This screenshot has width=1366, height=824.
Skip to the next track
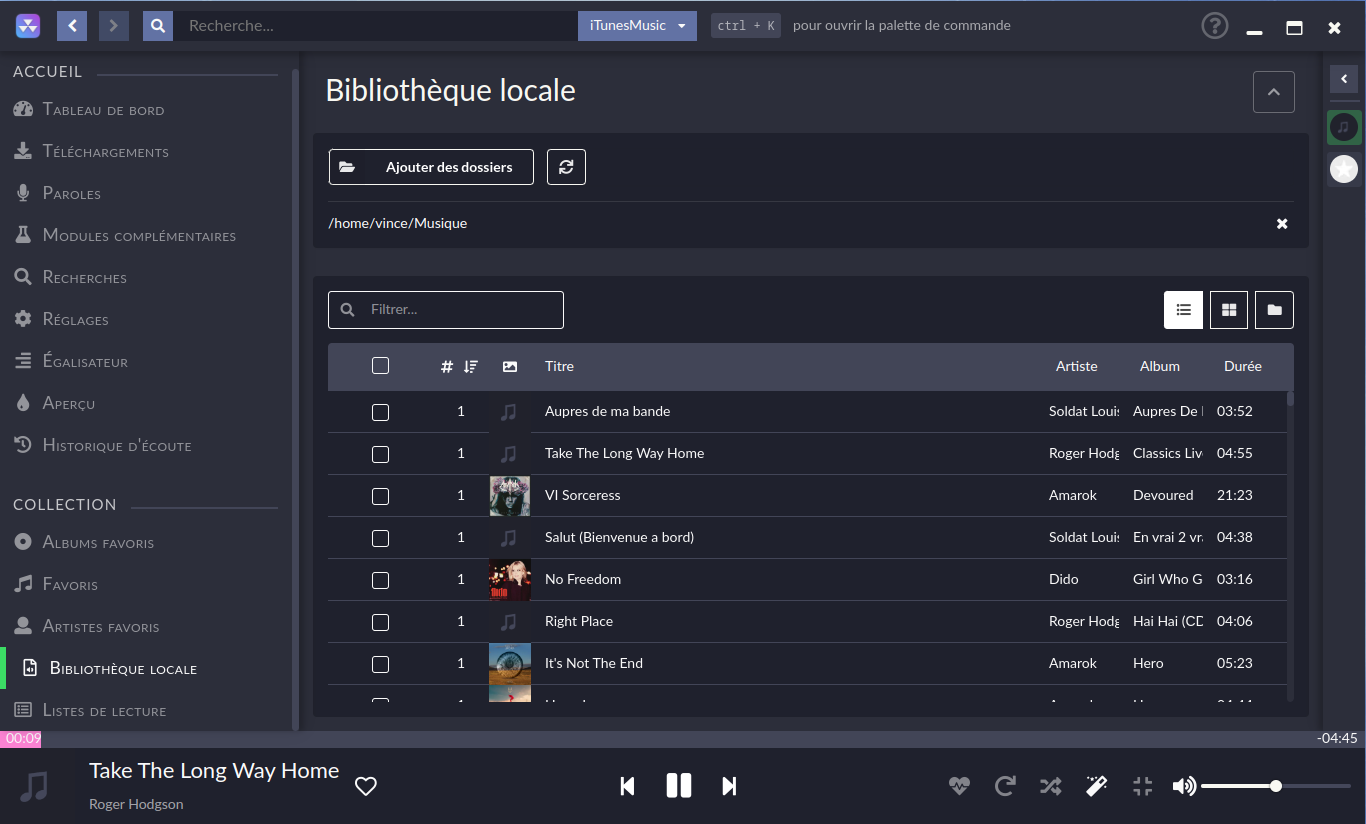point(729,786)
